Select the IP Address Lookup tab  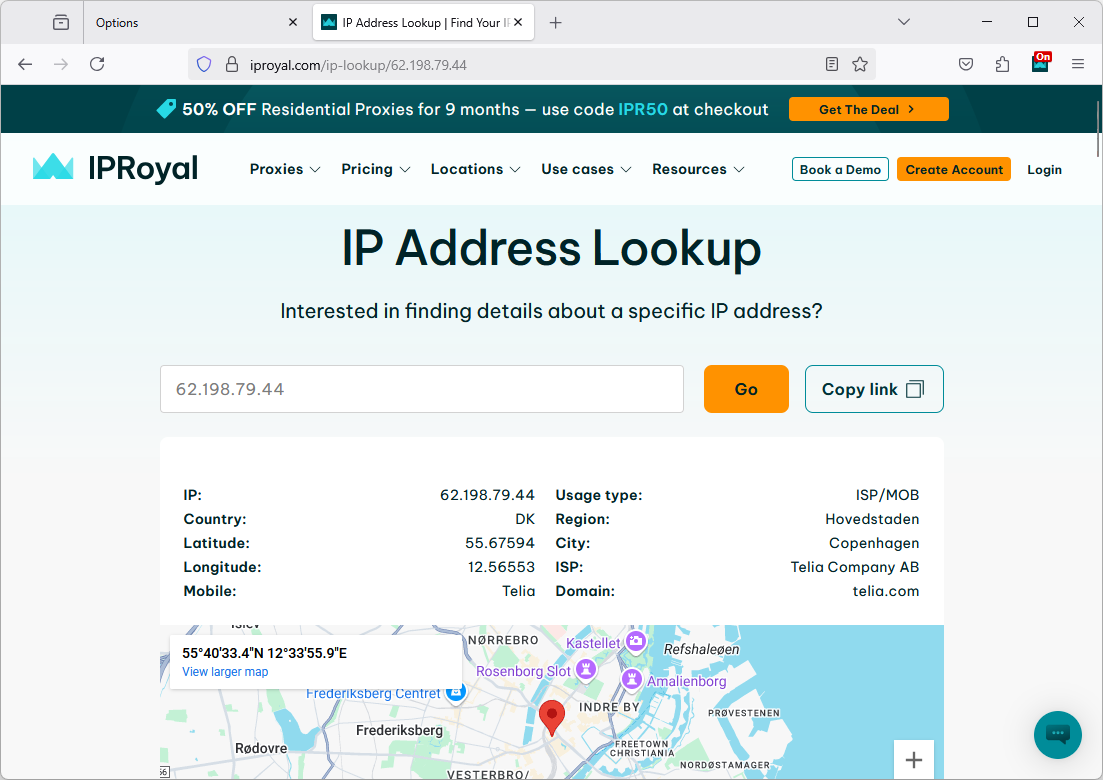[423, 23]
